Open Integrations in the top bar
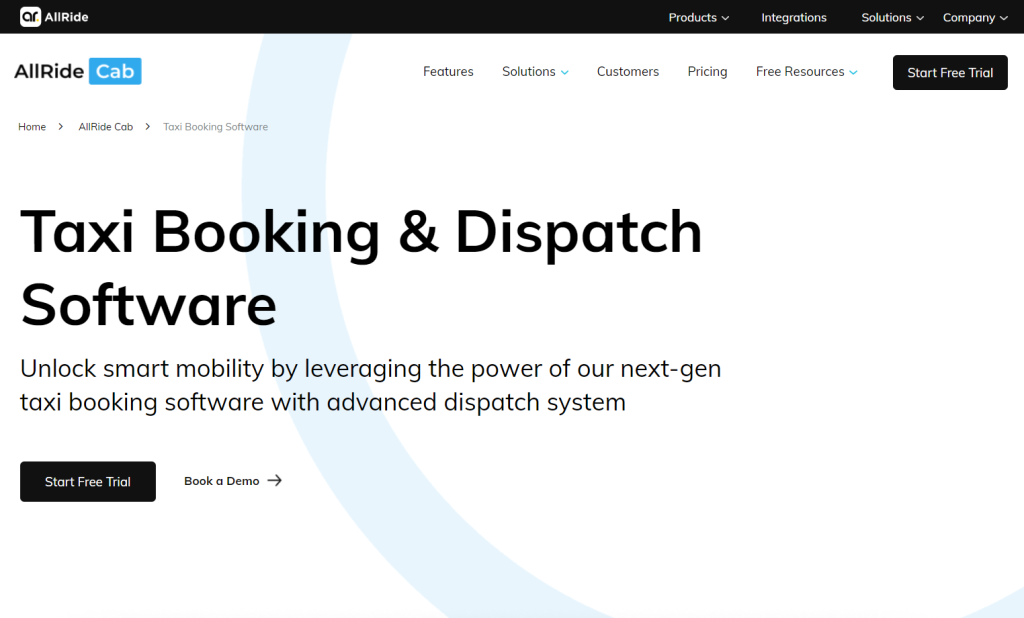This screenshot has width=1024, height=618. pyautogui.click(x=793, y=18)
